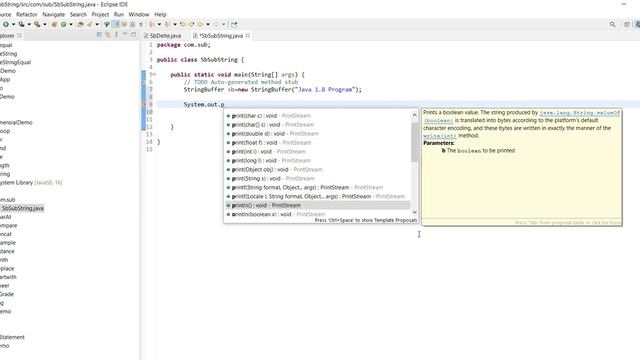Select printf(String format, Object... args) proposal

tap(318, 187)
